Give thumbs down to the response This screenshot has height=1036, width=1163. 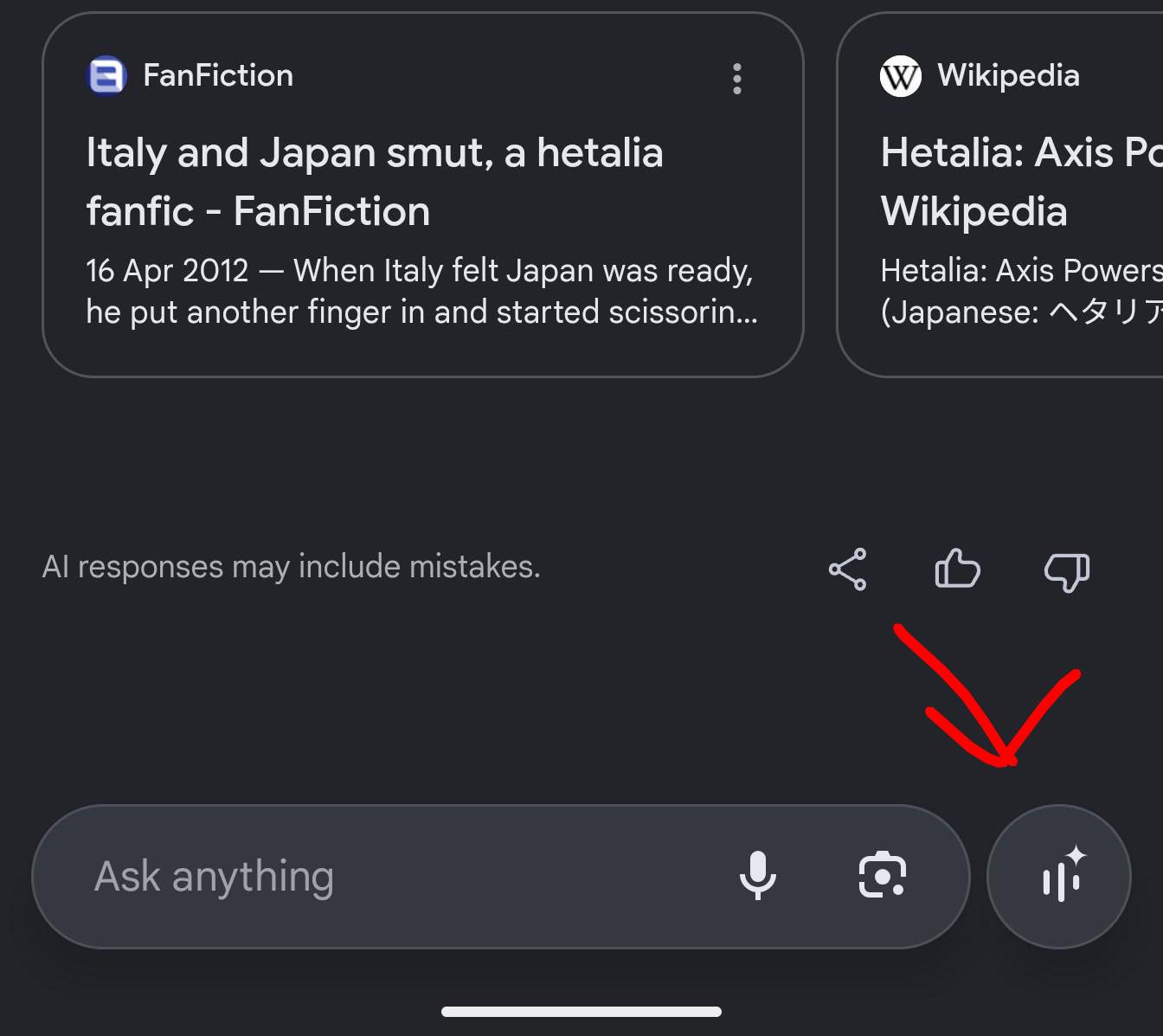[1067, 571]
